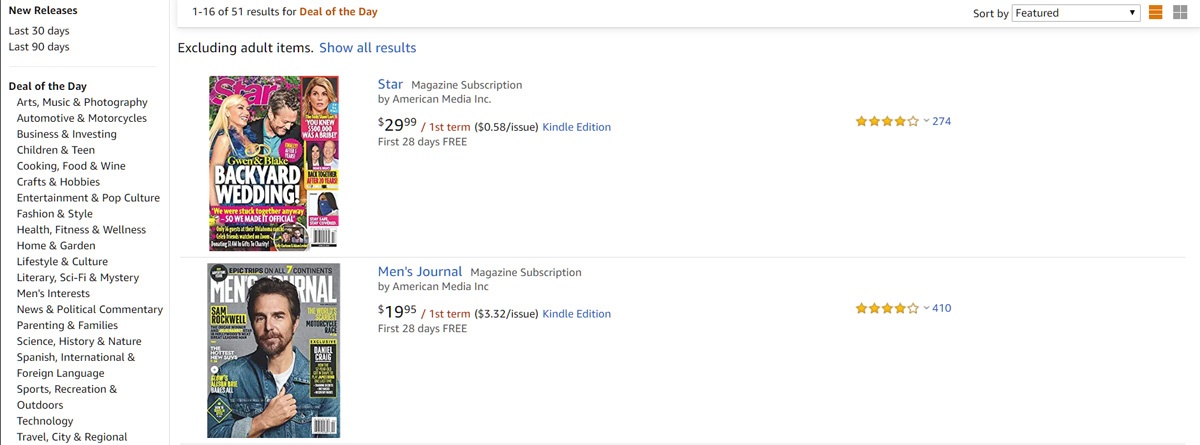Switch to list view layout icon
Viewport: 1200px width, 445px height.
pos(1155,13)
